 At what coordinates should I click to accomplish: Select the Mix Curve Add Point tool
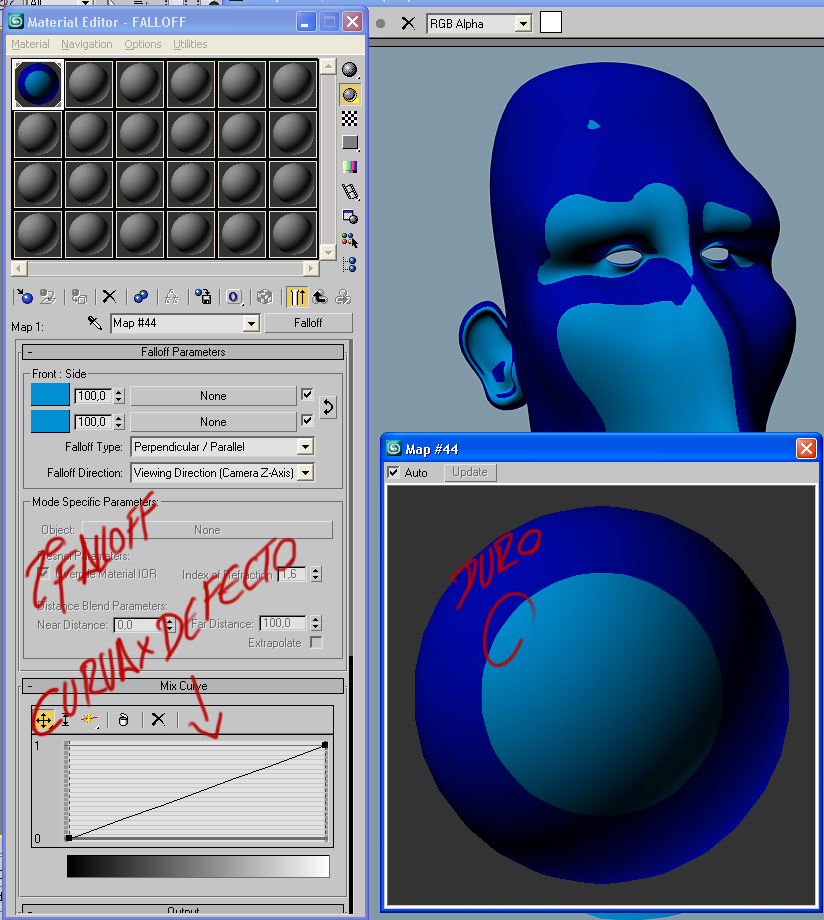pyautogui.click(x=90, y=719)
